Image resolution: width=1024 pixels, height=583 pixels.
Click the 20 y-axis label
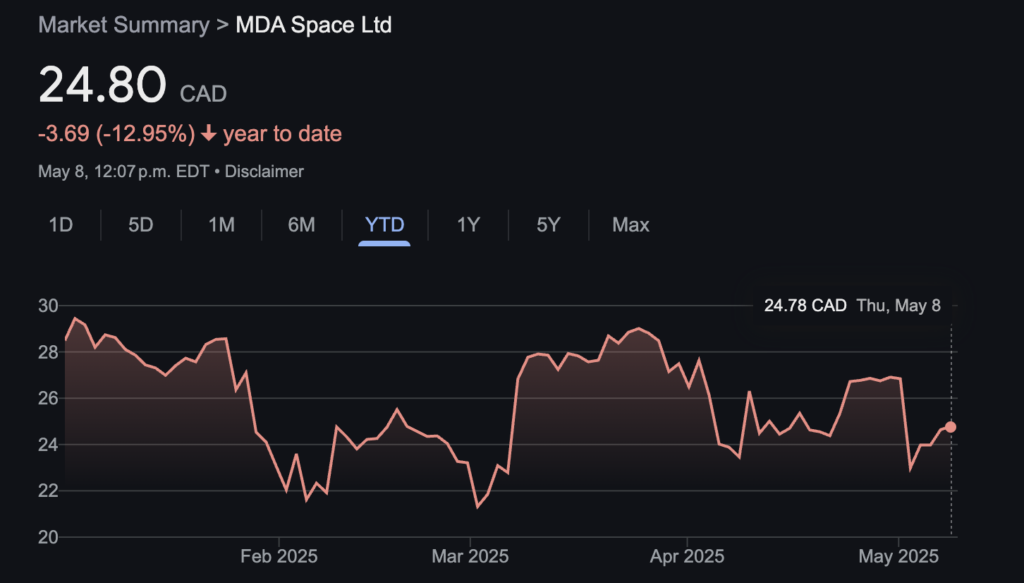48,537
